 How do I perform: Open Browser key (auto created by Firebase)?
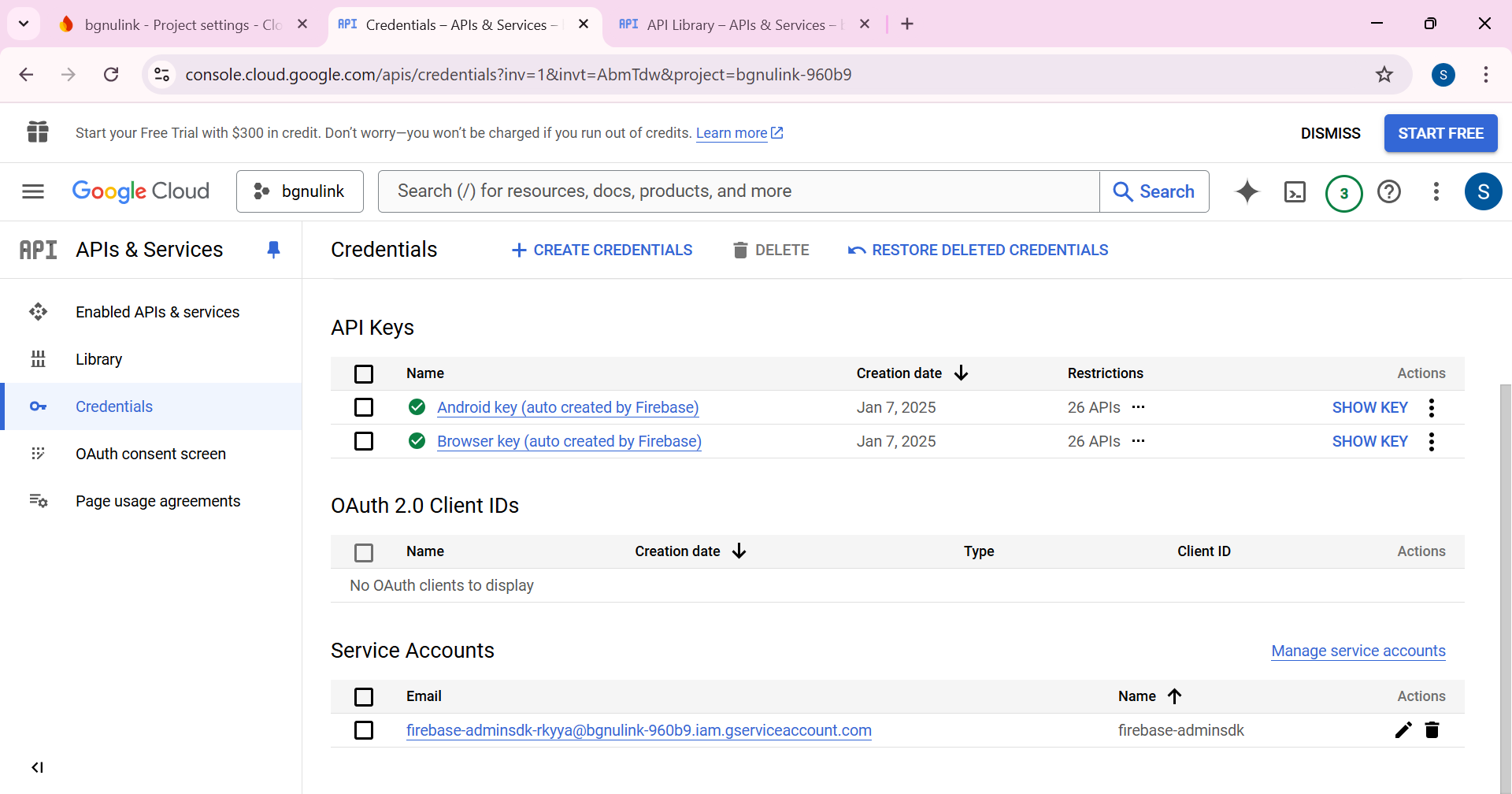569,441
